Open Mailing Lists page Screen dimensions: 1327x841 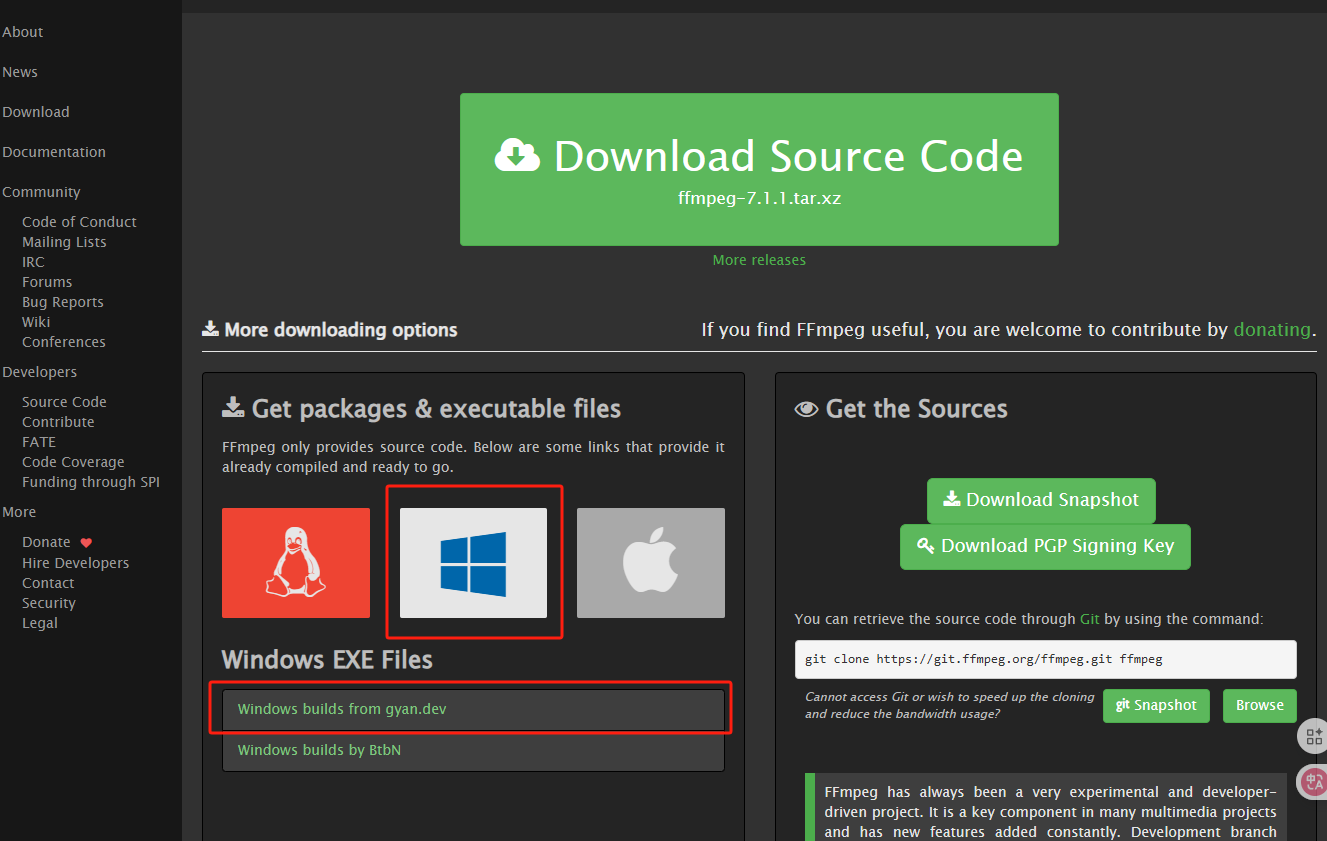pyautogui.click(x=64, y=242)
